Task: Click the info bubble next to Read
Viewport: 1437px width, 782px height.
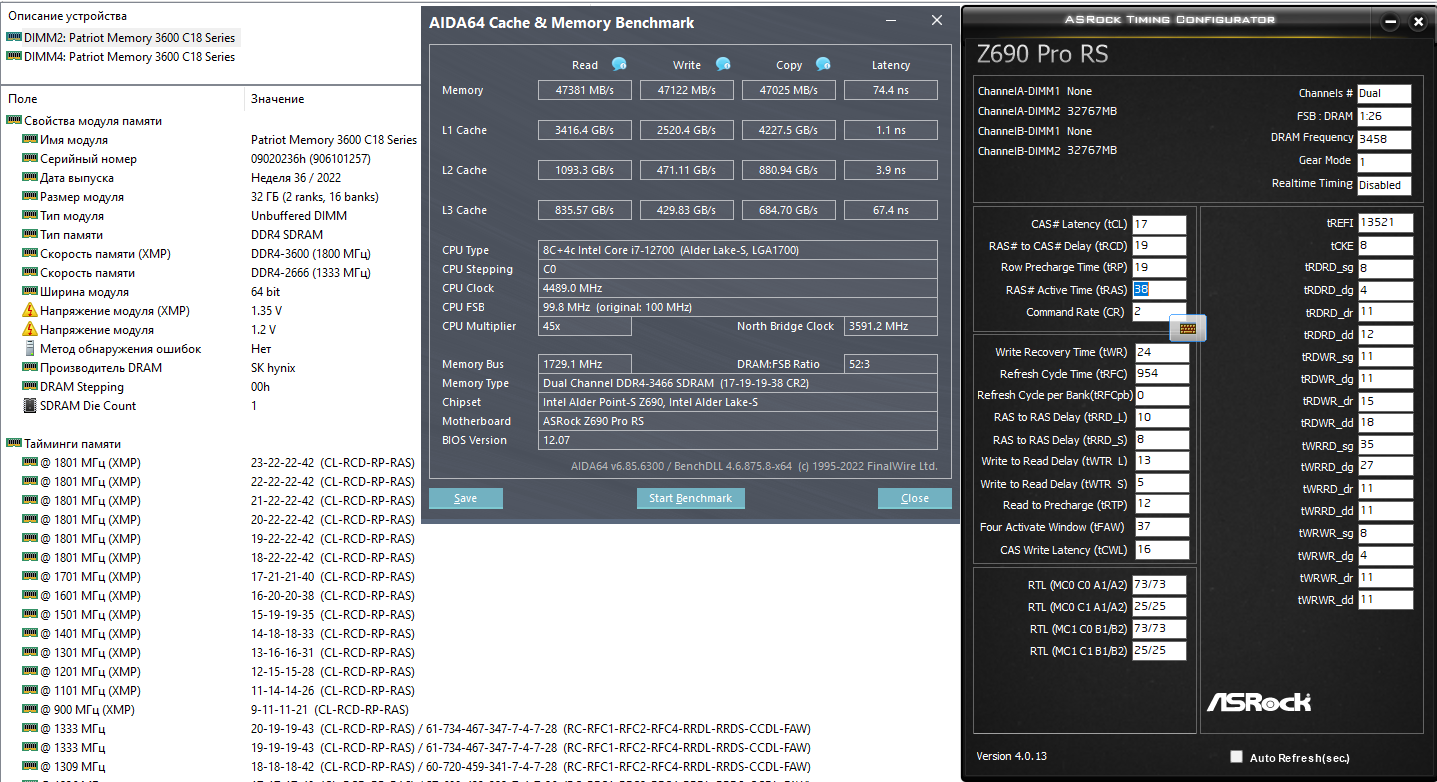Action: 619,65
